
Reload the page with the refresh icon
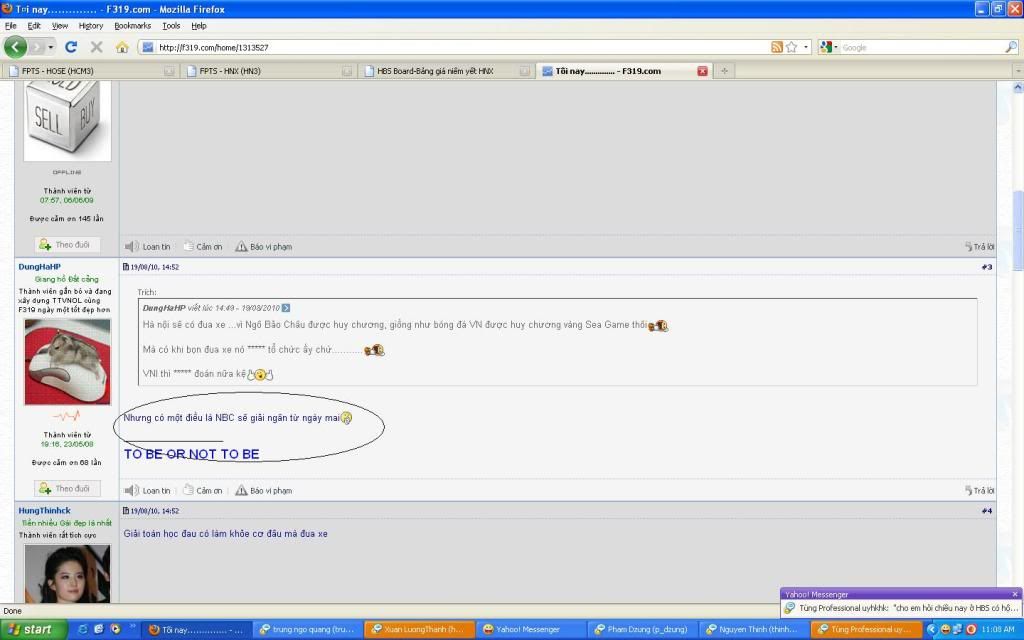[71, 47]
